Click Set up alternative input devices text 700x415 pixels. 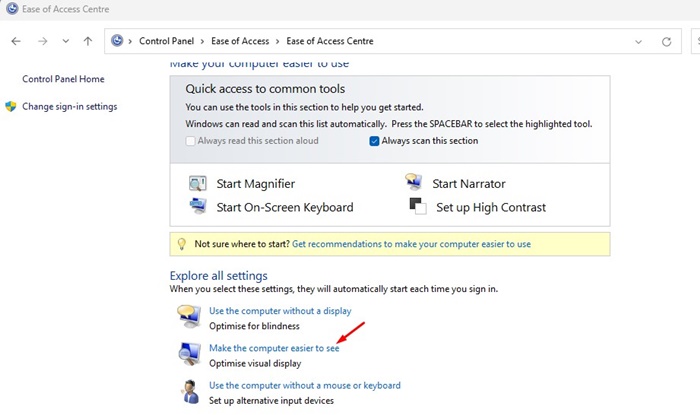click(271, 401)
